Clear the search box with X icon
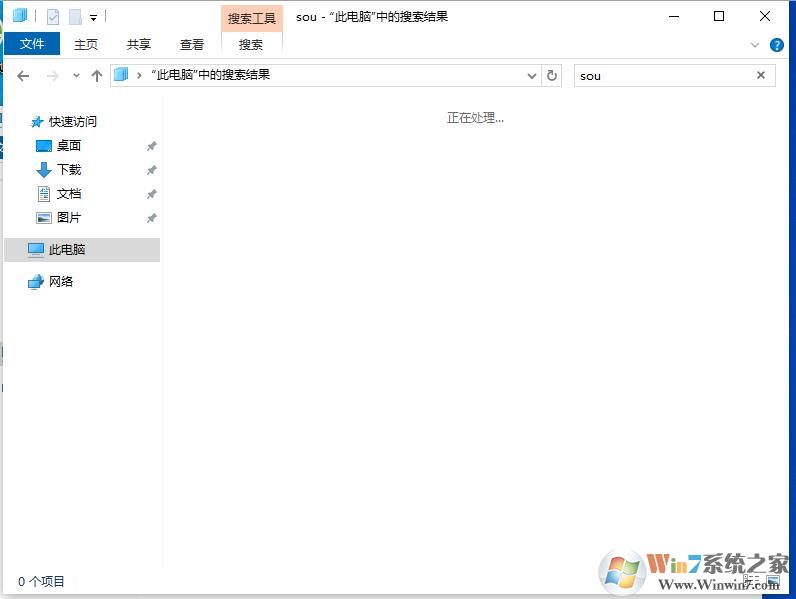This screenshot has width=796, height=599. tap(761, 75)
